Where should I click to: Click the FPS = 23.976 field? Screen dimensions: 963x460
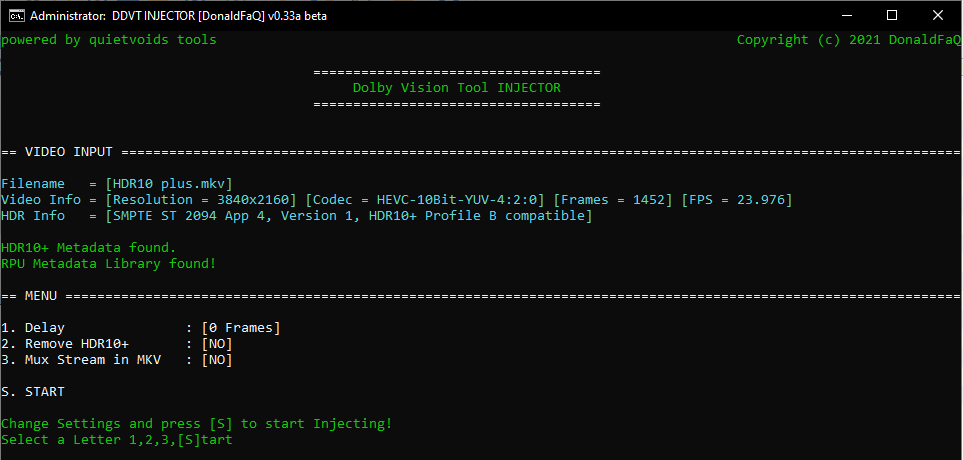pyautogui.click(x=737, y=200)
